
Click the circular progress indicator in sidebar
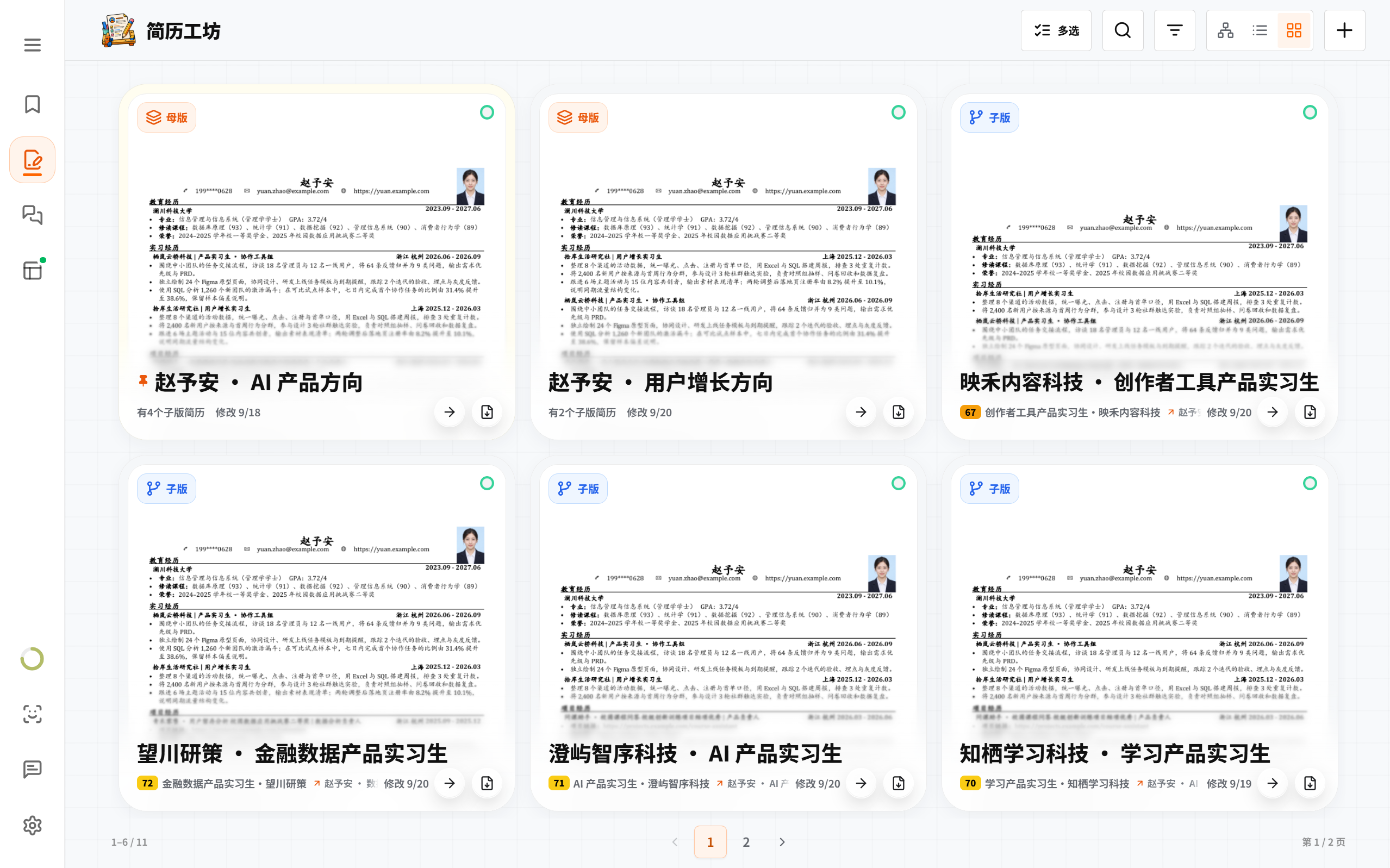(x=32, y=659)
